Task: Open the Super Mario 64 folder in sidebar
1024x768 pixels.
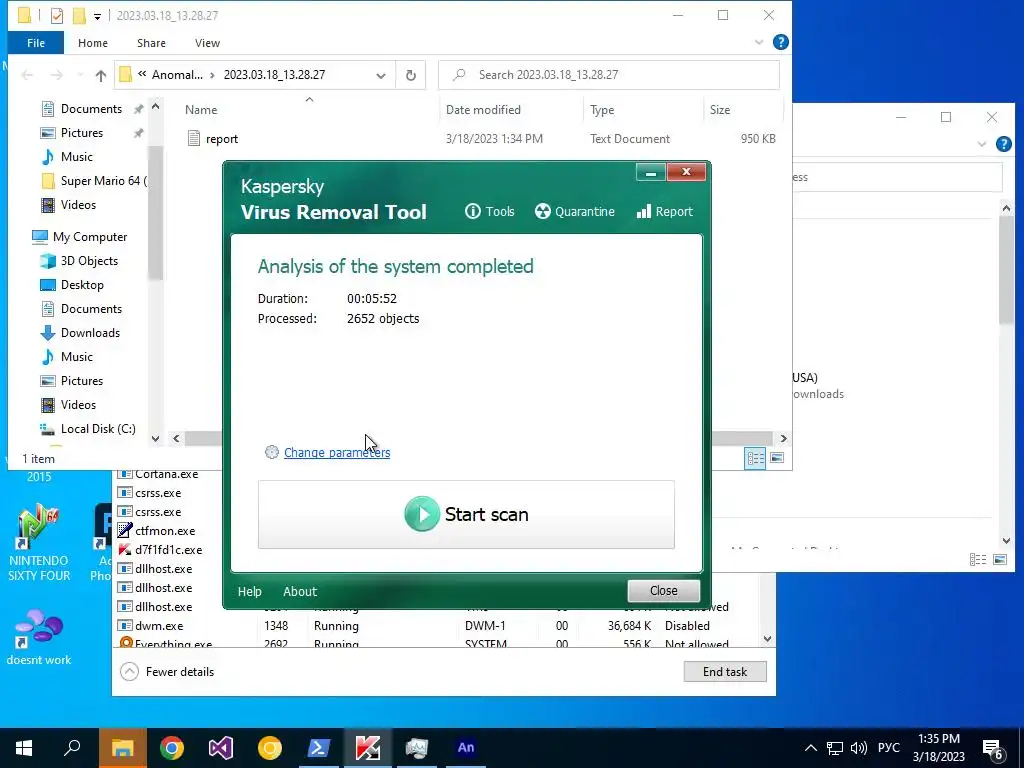Action: tap(94, 181)
